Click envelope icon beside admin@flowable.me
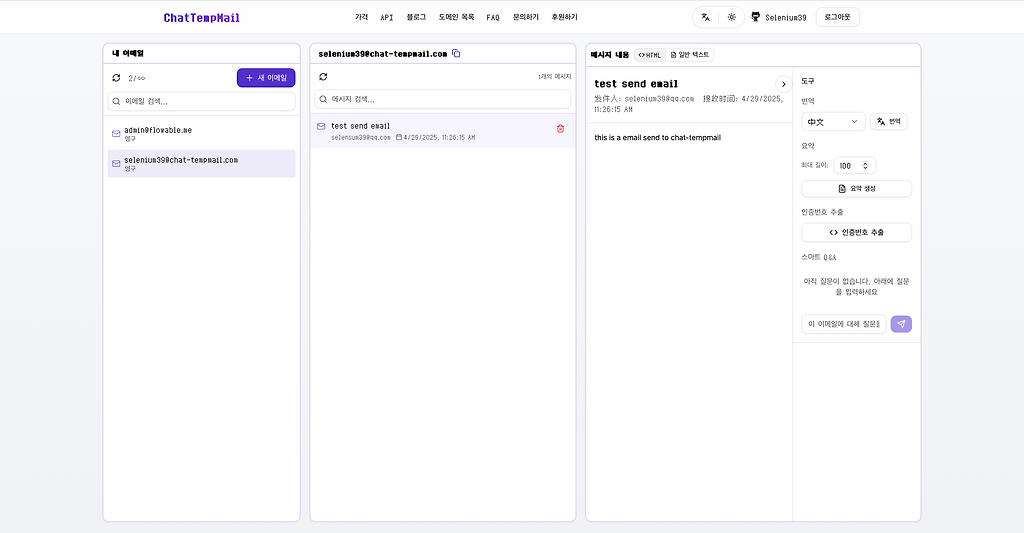The image size is (1024, 533). tap(116, 134)
